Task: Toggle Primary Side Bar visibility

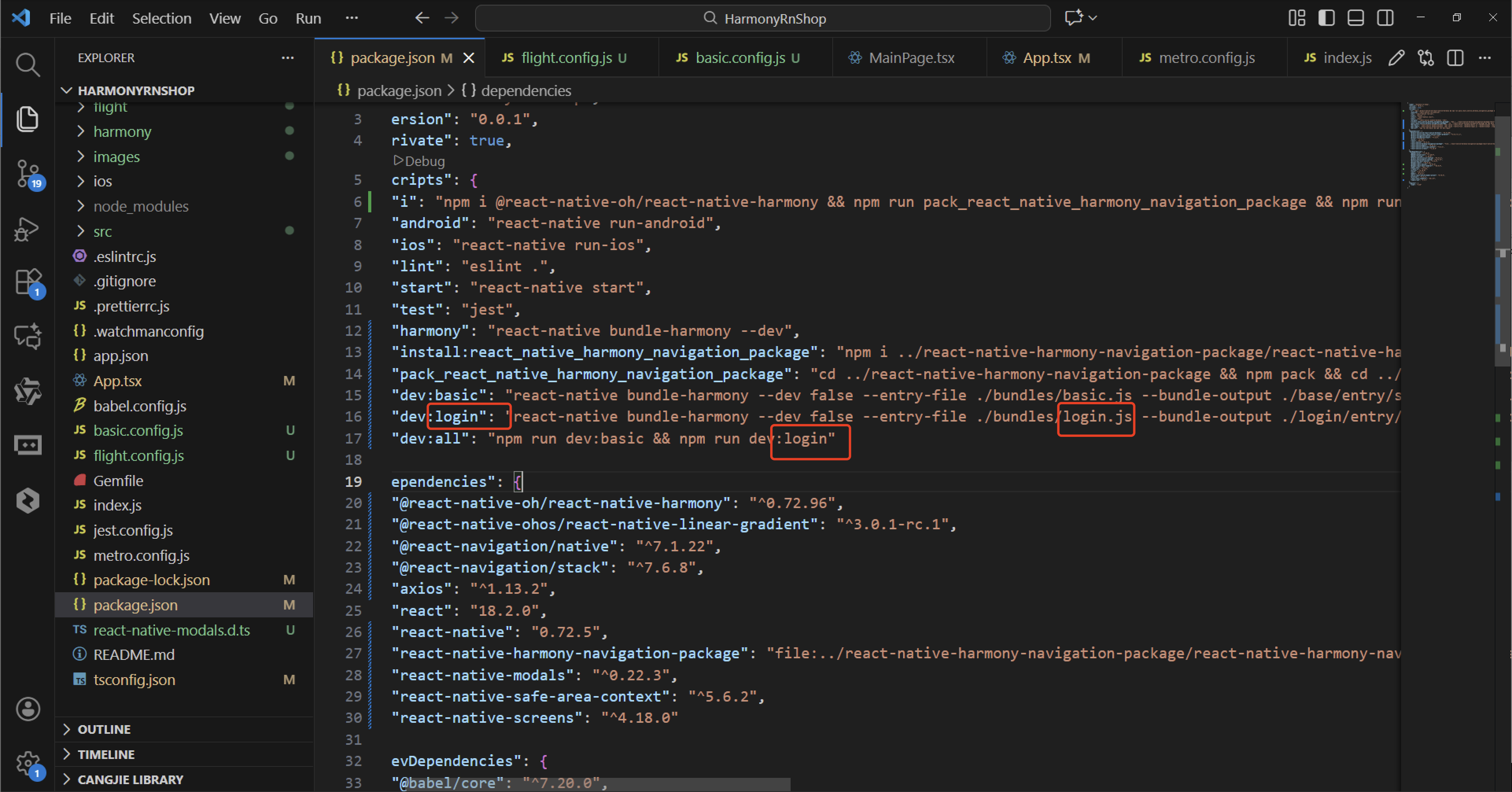Action: click(x=1326, y=18)
